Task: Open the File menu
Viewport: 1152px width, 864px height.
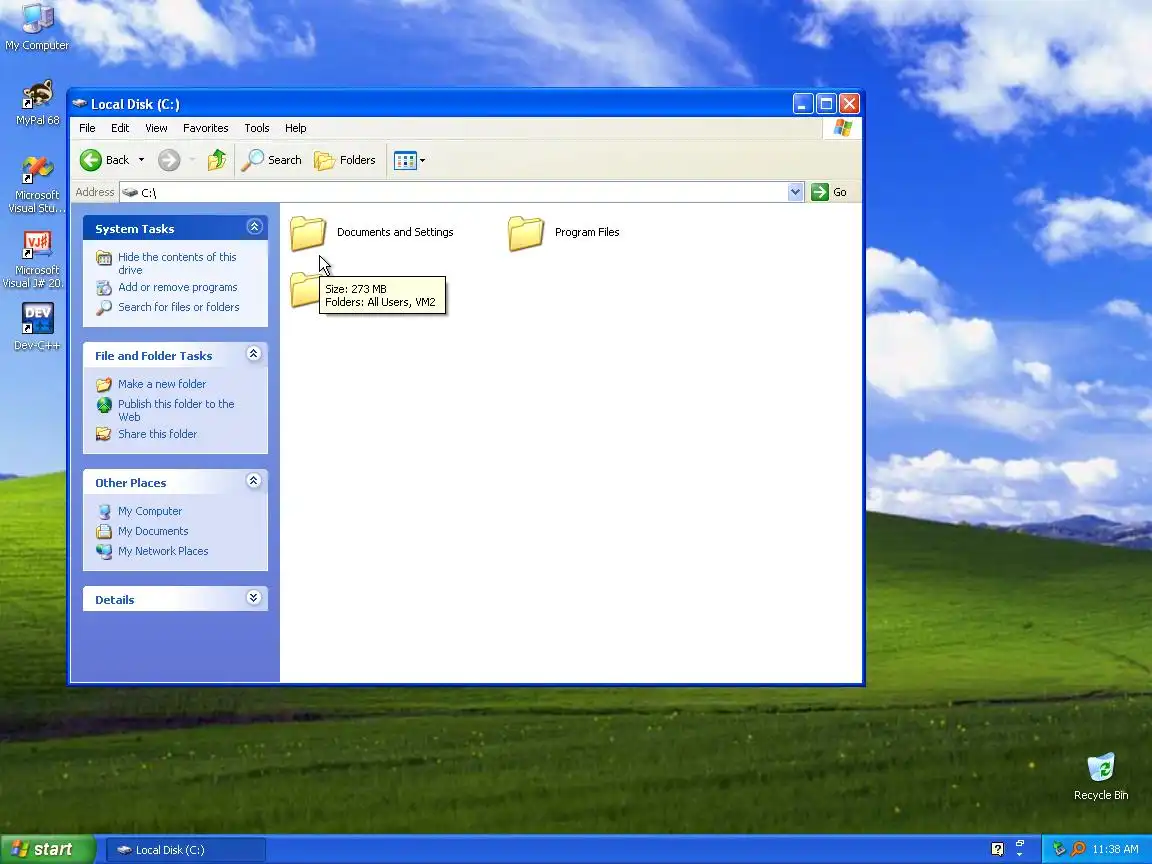Action: (x=87, y=128)
